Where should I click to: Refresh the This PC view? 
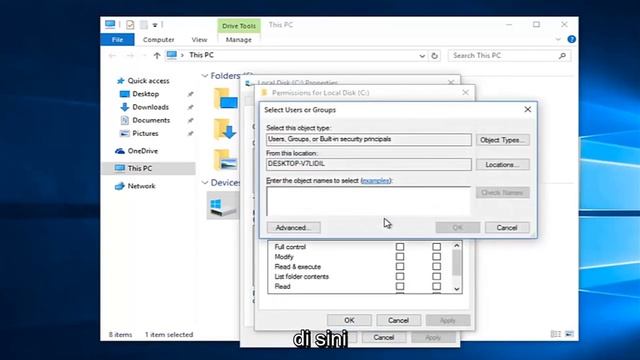tap(434, 56)
